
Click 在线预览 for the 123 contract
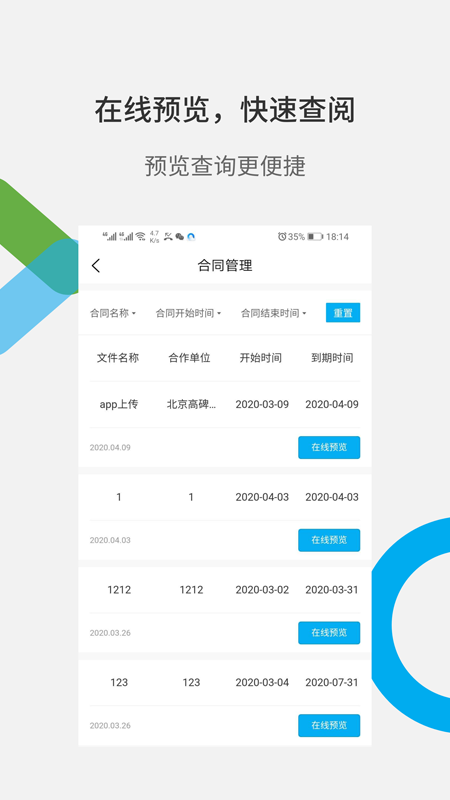coord(329,726)
